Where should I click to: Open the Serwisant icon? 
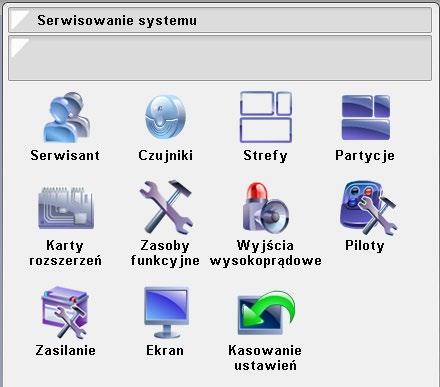[66, 117]
